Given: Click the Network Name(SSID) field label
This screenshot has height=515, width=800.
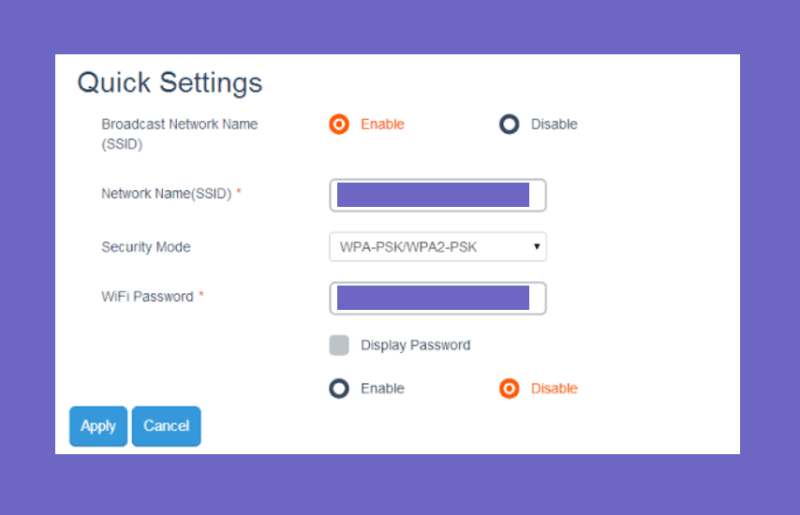Looking at the screenshot, I should [166, 194].
